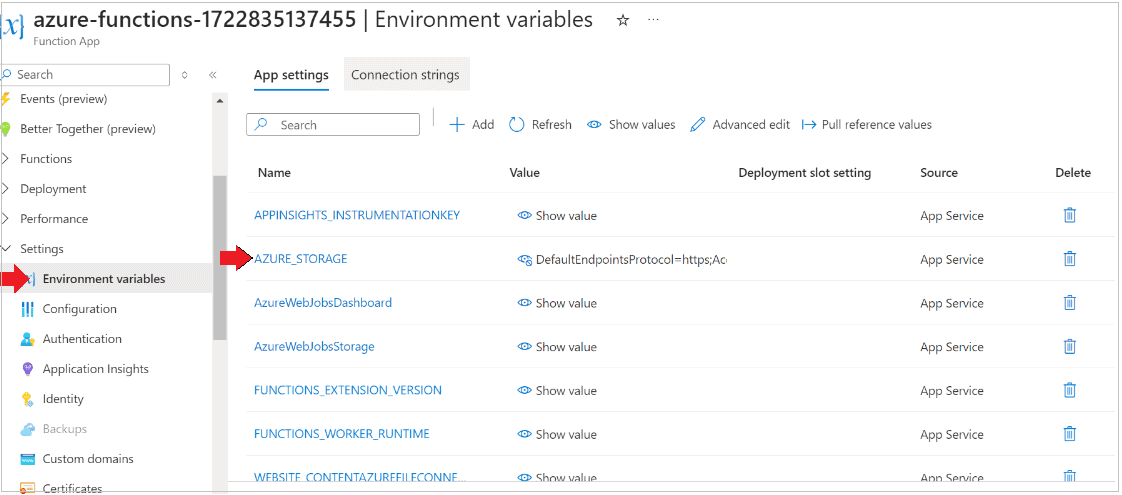Hide the AZURE_STORAGE value
The height and width of the screenshot is (495, 1122).
click(x=525, y=260)
